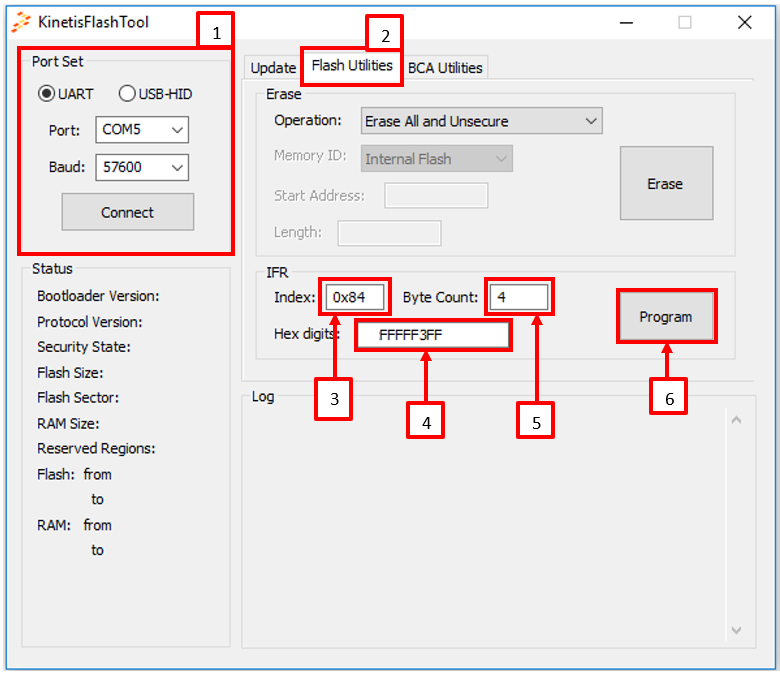Click the Hex digits field showing FFFFF3FF
The image size is (780, 675).
[433, 335]
